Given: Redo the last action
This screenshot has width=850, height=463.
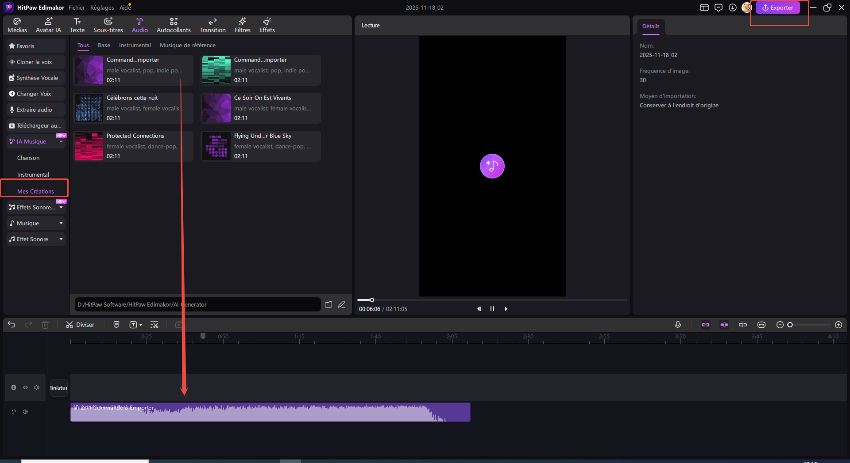Looking at the screenshot, I should point(28,325).
